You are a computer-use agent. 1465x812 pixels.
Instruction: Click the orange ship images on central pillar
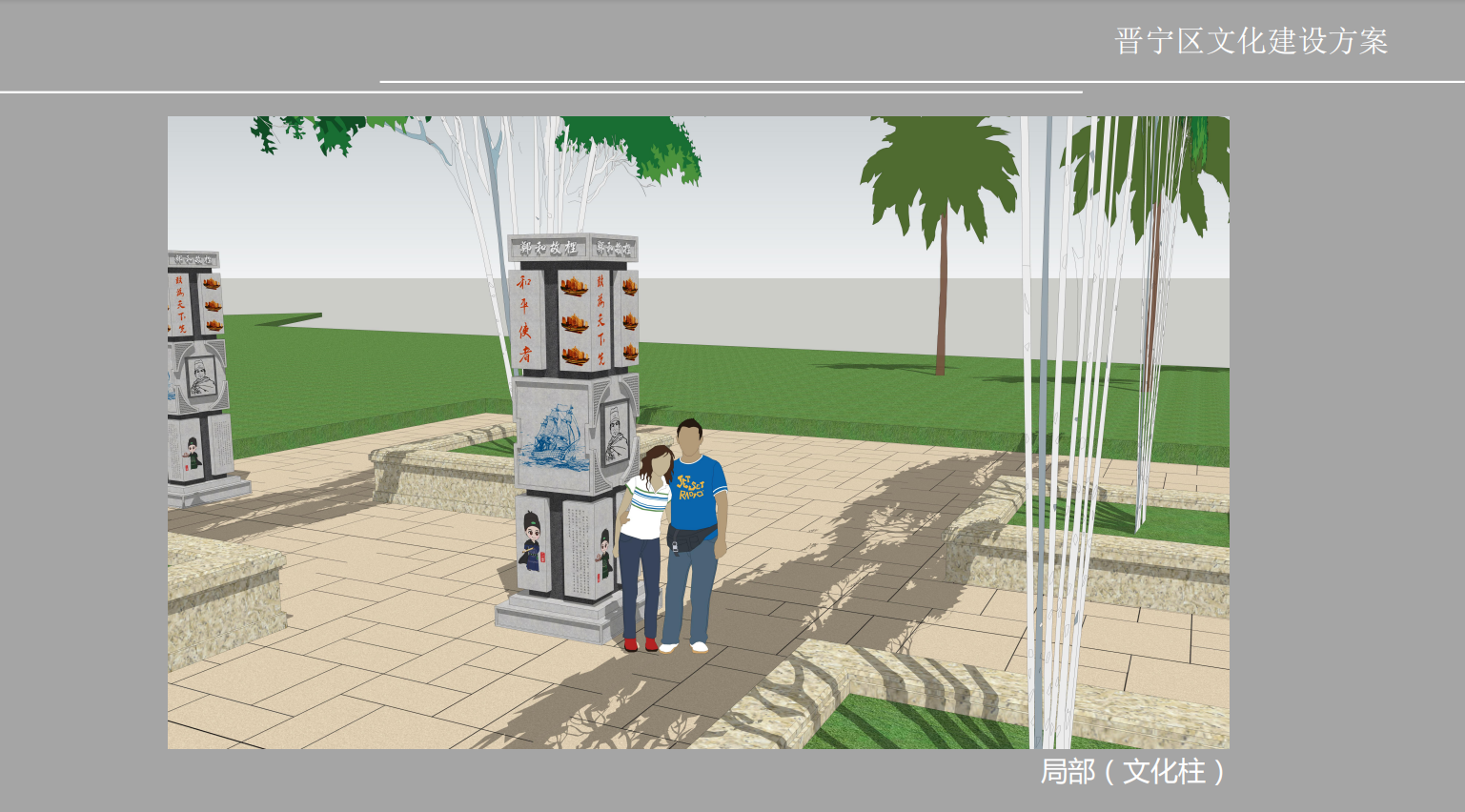pyautogui.click(x=574, y=319)
